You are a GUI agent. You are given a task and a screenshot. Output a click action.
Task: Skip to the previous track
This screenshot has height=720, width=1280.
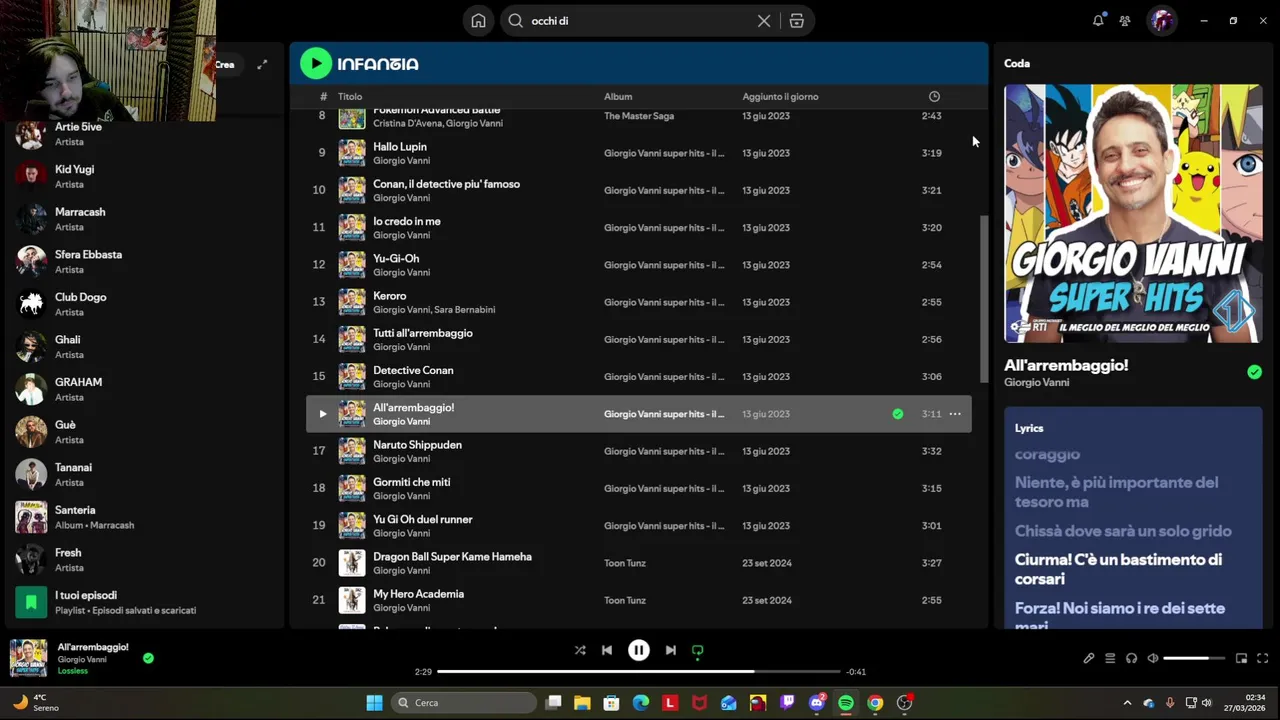[607, 650]
